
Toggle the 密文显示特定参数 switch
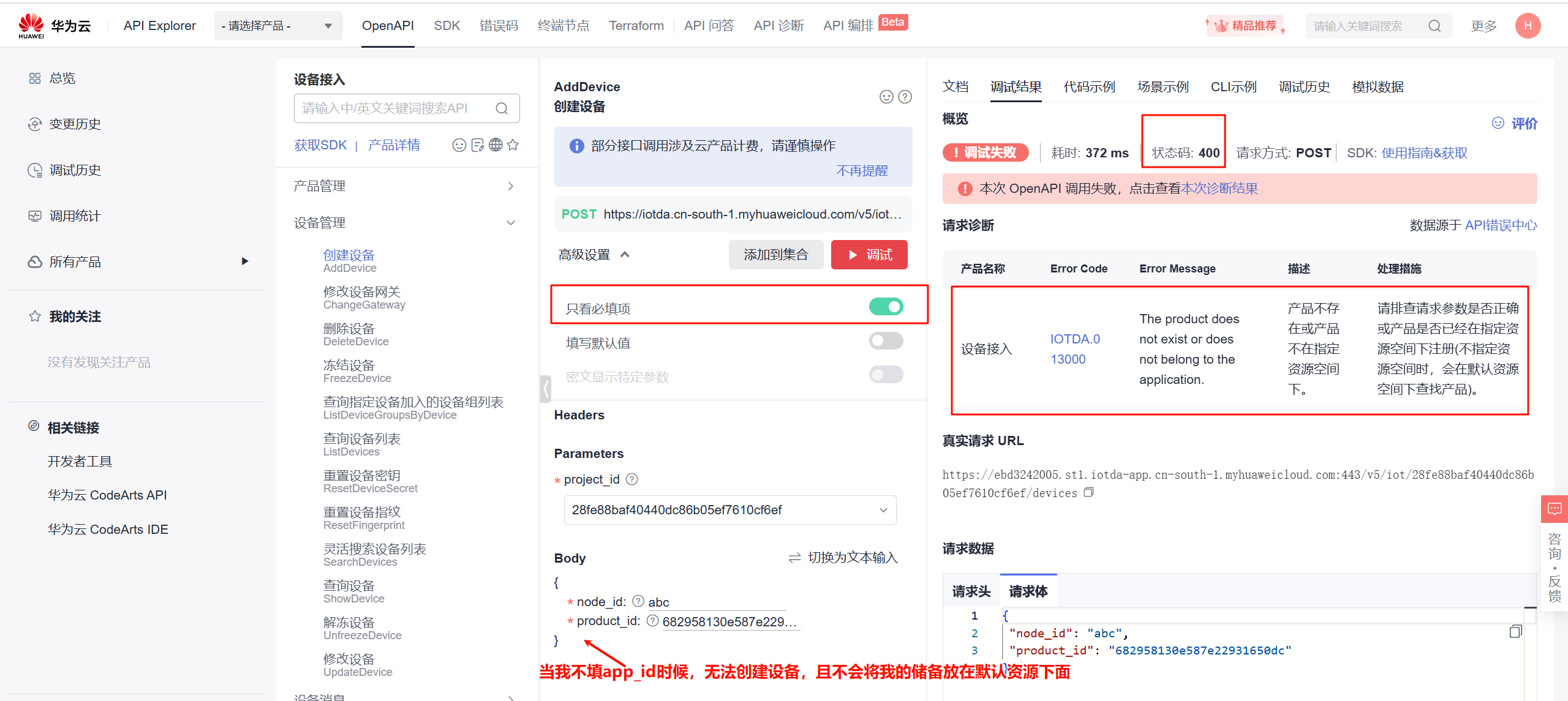886,375
